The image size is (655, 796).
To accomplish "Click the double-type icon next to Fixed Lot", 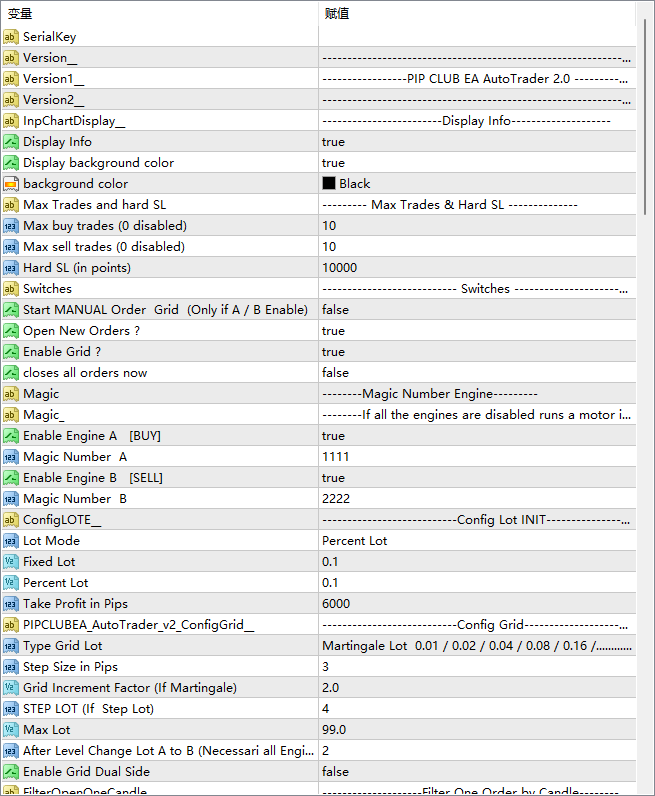I will pyautogui.click(x=11, y=562).
